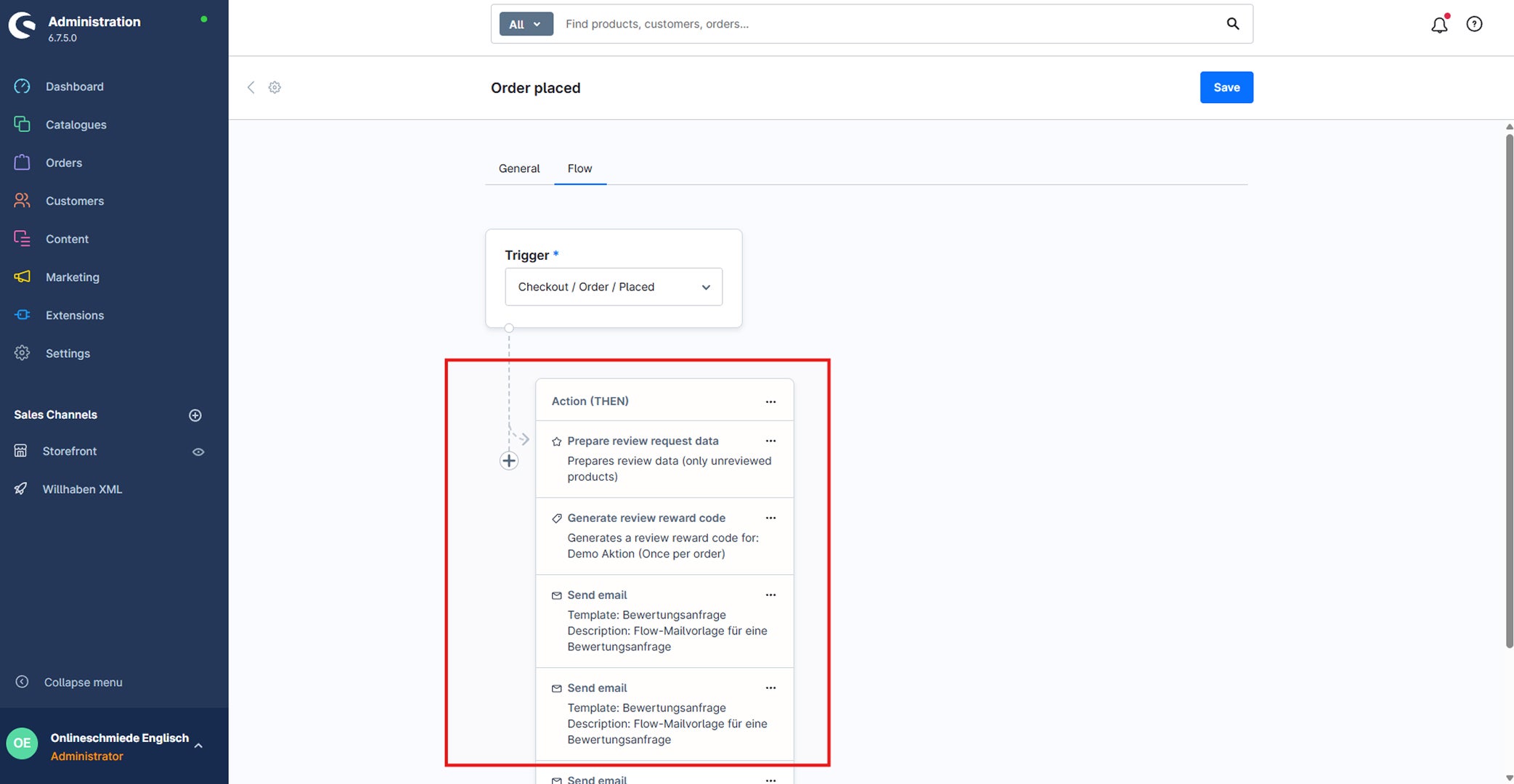The image size is (1514, 784).
Task: Open Content section icon
Action: [x=22, y=238]
